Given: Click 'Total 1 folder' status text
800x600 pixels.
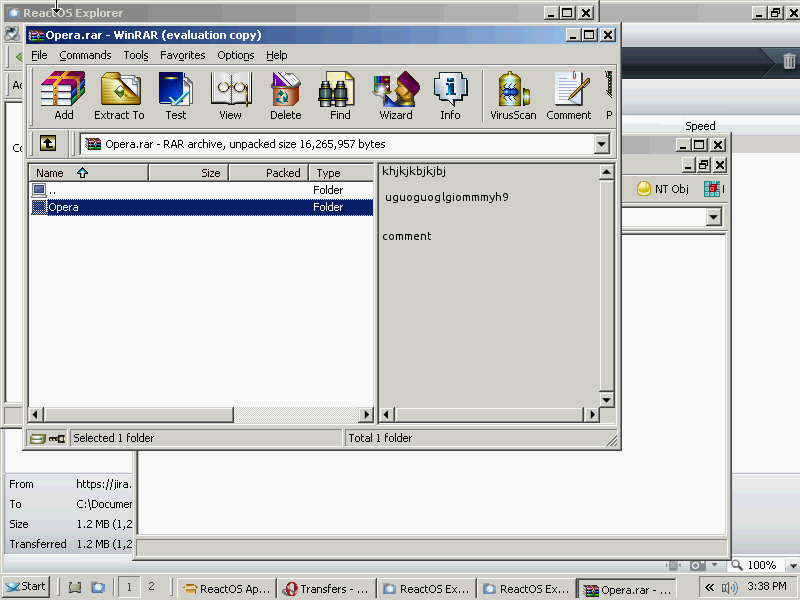Looking at the screenshot, I should [380, 438].
